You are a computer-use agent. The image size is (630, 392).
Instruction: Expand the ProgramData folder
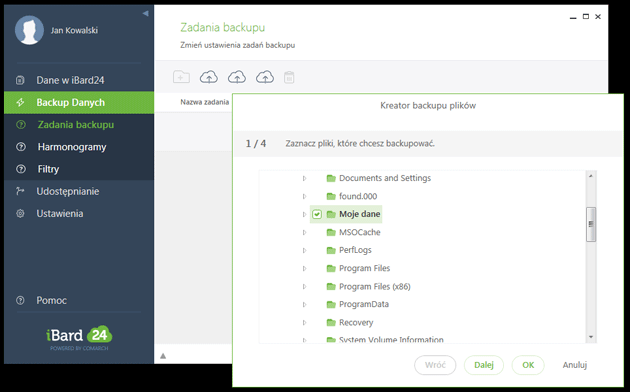305,304
